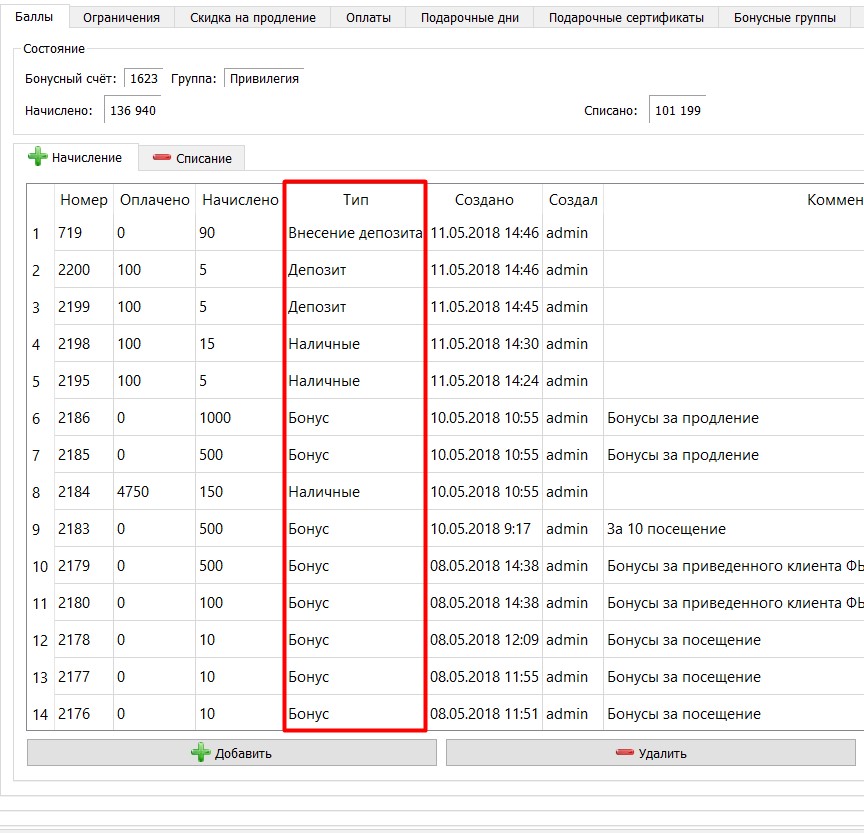Select the cell with number 2177
Viewport: 864px width, 833px height.
click(x=84, y=675)
